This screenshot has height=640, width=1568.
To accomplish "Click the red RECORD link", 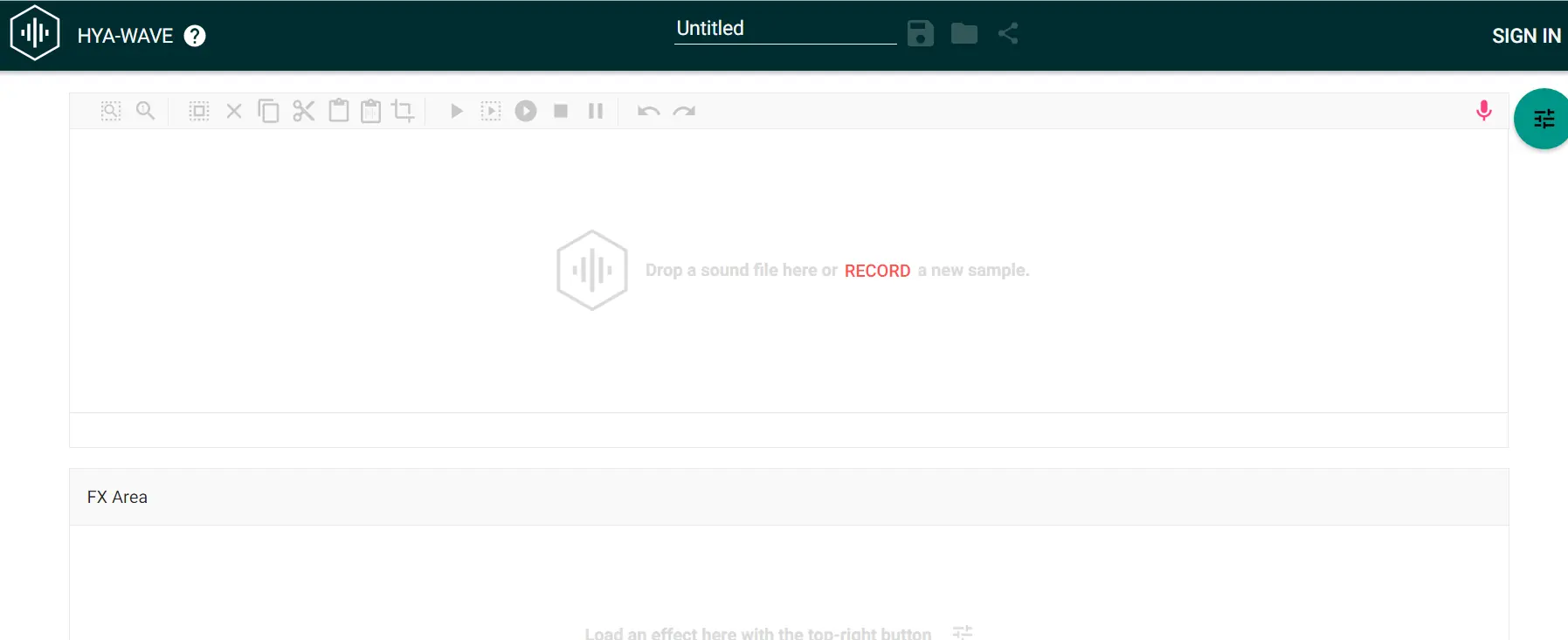I will coord(877,271).
